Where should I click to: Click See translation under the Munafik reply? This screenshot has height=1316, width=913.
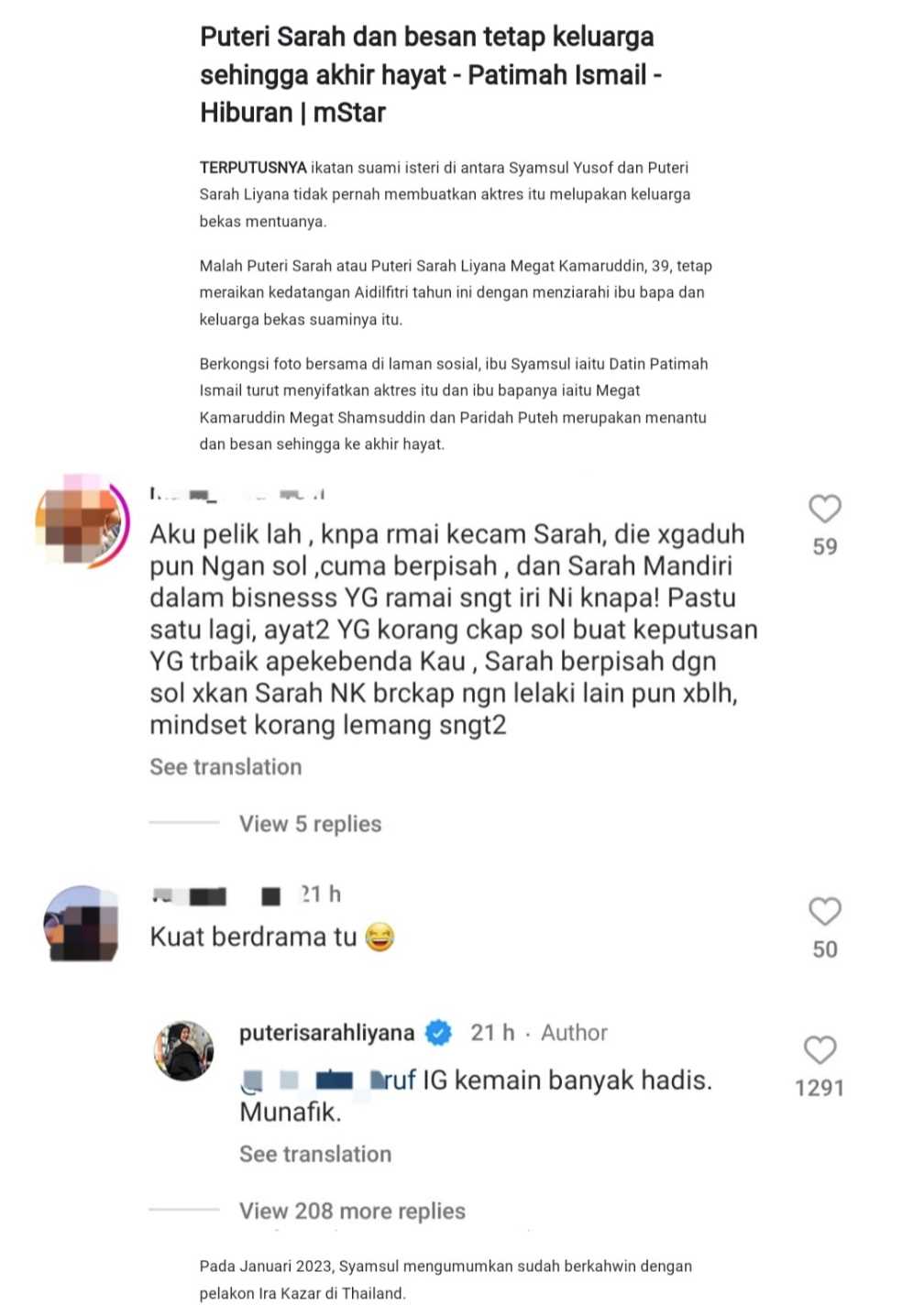point(315,1154)
